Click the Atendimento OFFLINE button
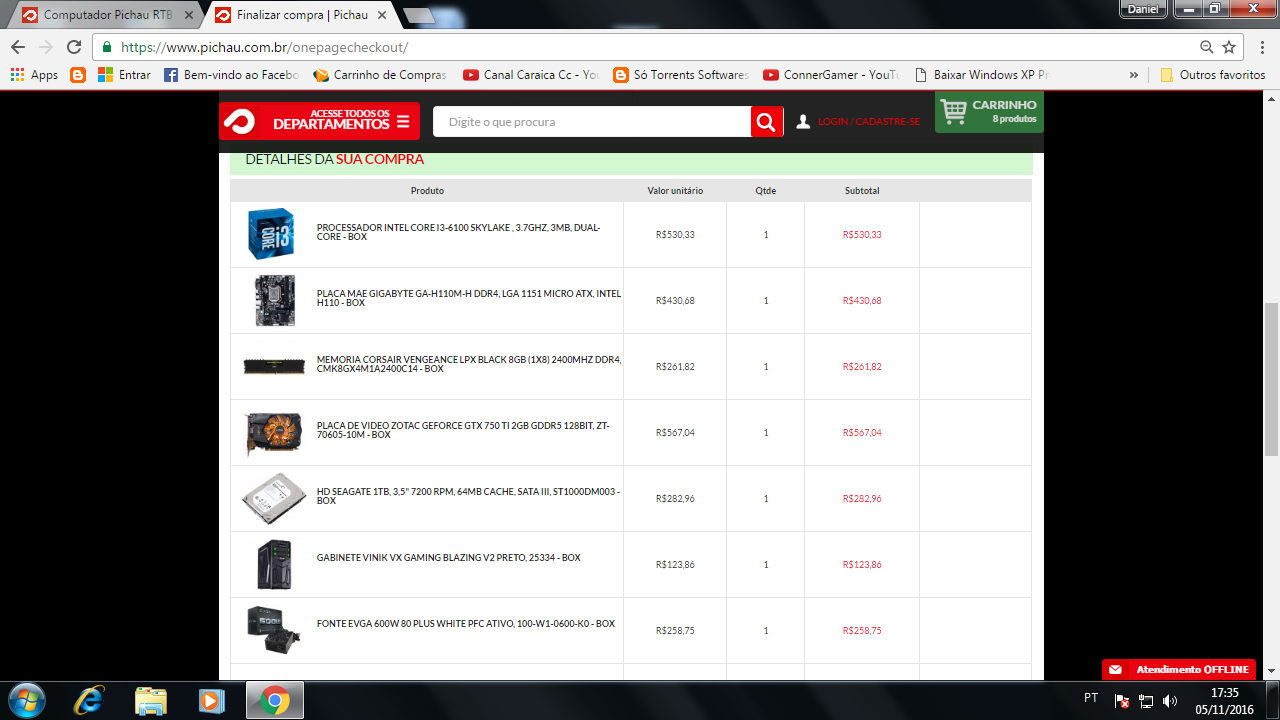This screenshot has height=720, width=1280. coord(1179,670)
